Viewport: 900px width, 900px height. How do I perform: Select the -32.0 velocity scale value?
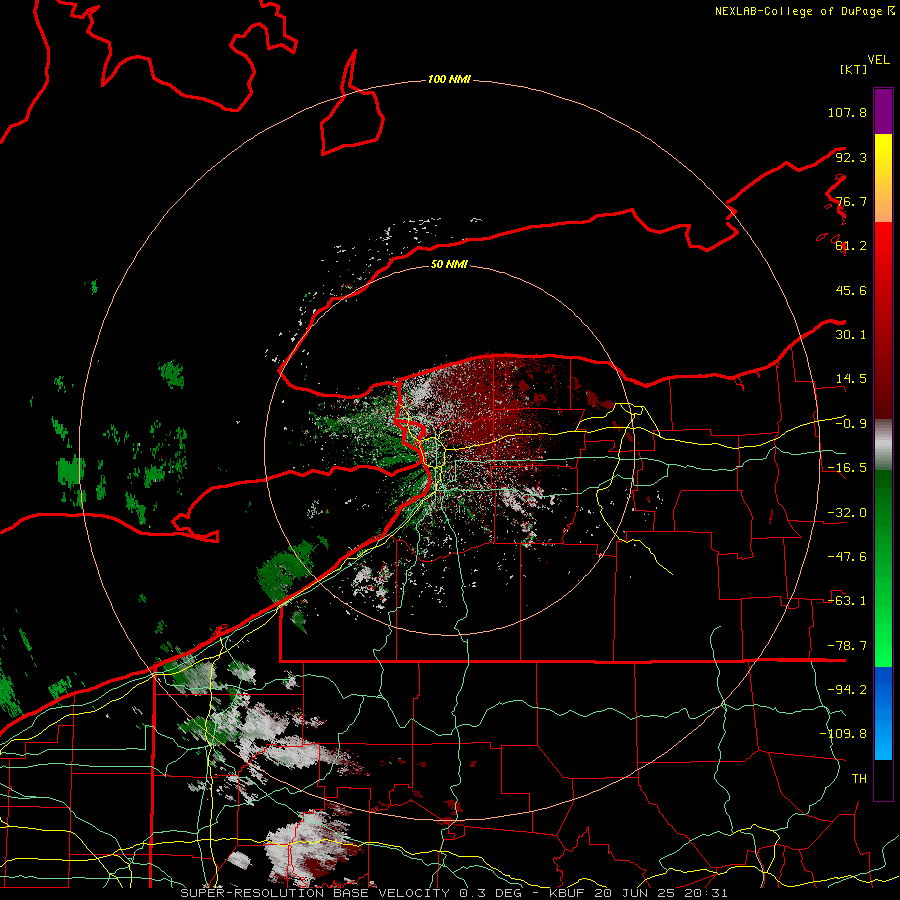point(847,513)
